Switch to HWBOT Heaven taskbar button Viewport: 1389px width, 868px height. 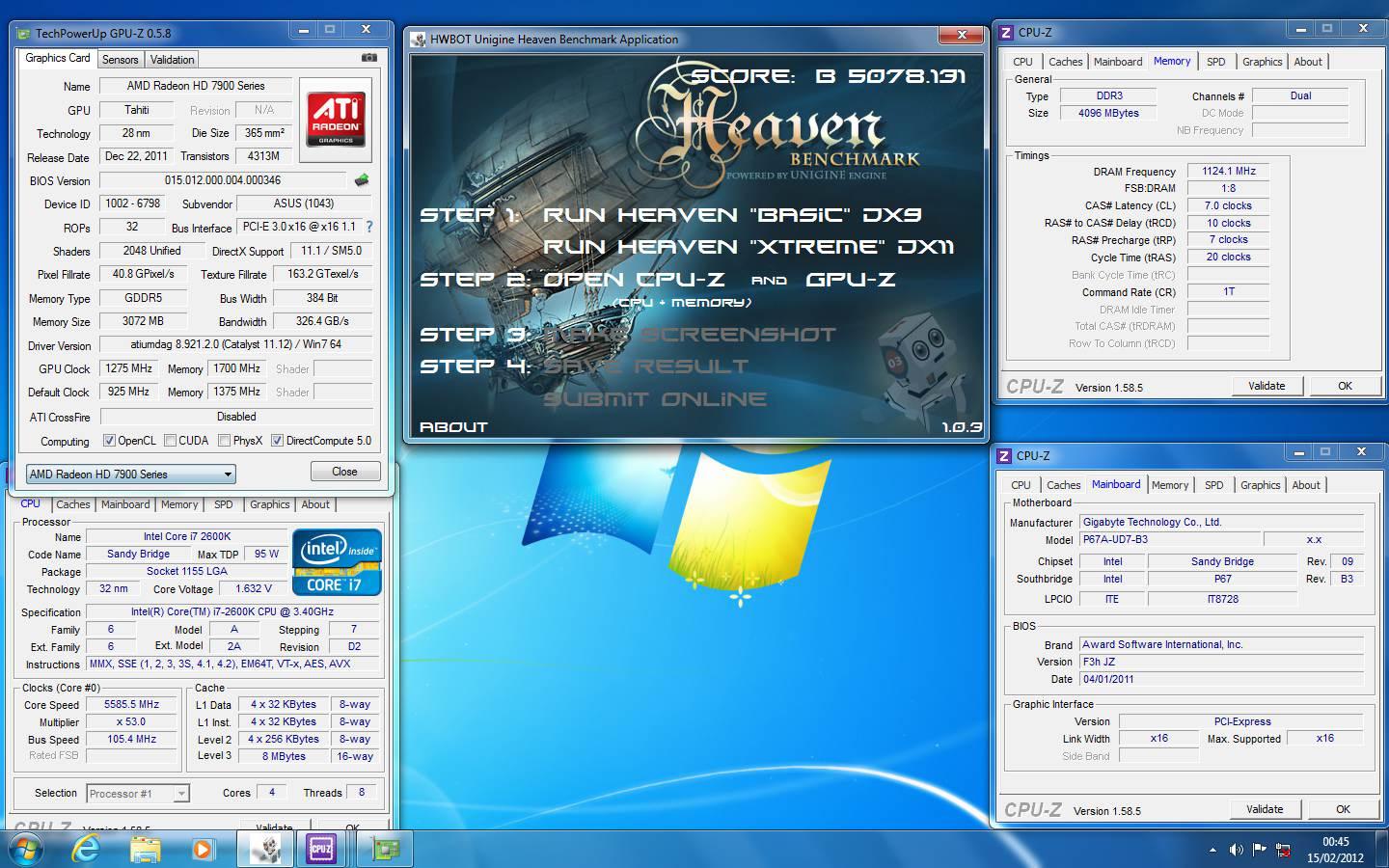(266, 849)
